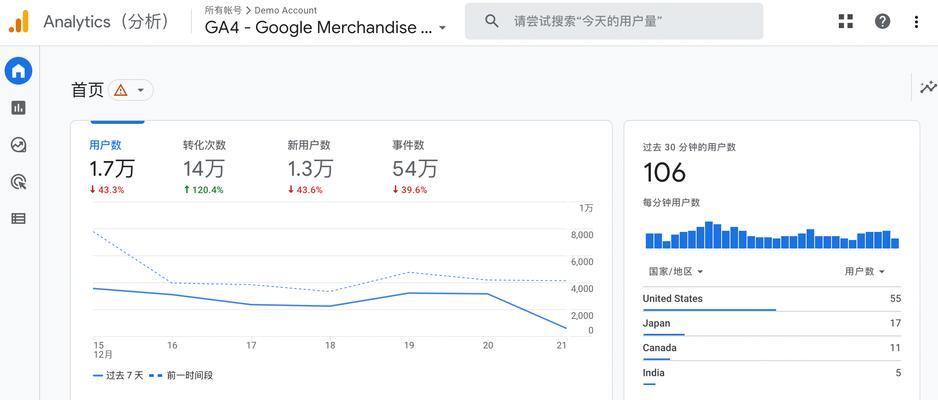Screen dimensions: 938x400
Task: Open the Insights sparkline icon
Action: click(928, 87)
